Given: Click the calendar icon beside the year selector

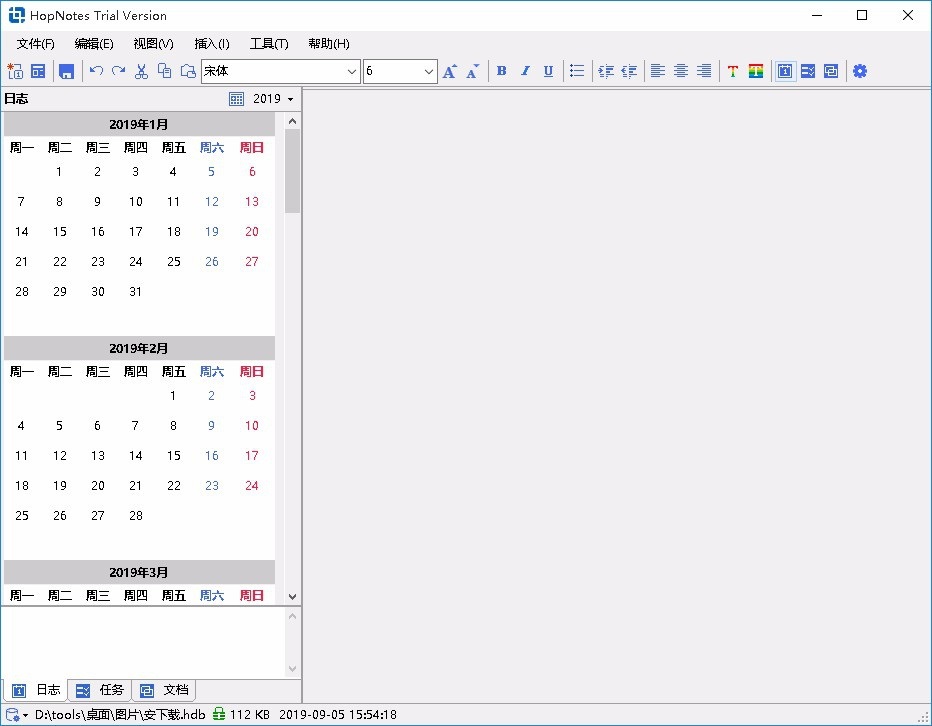Looking at the screenshot, I should click(x=236, y=98).
